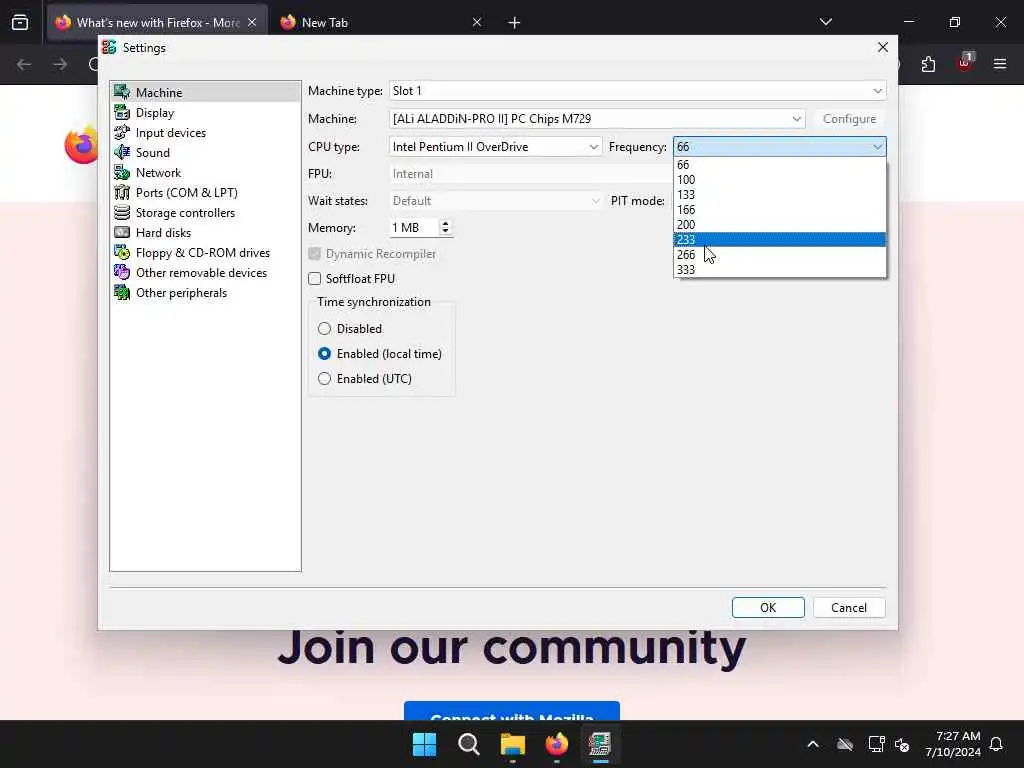1024x768 pixels.
Task: Click the Memory value field
Action: 414,227
